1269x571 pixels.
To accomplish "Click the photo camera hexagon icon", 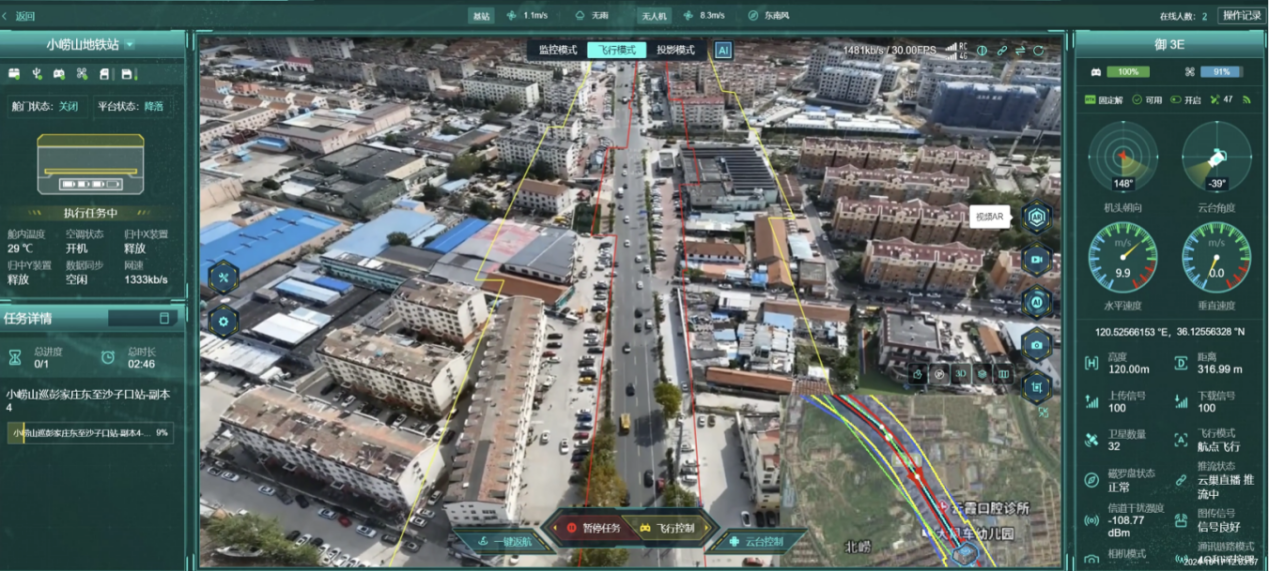I will pyautogui.click(x=1037, y=343).
